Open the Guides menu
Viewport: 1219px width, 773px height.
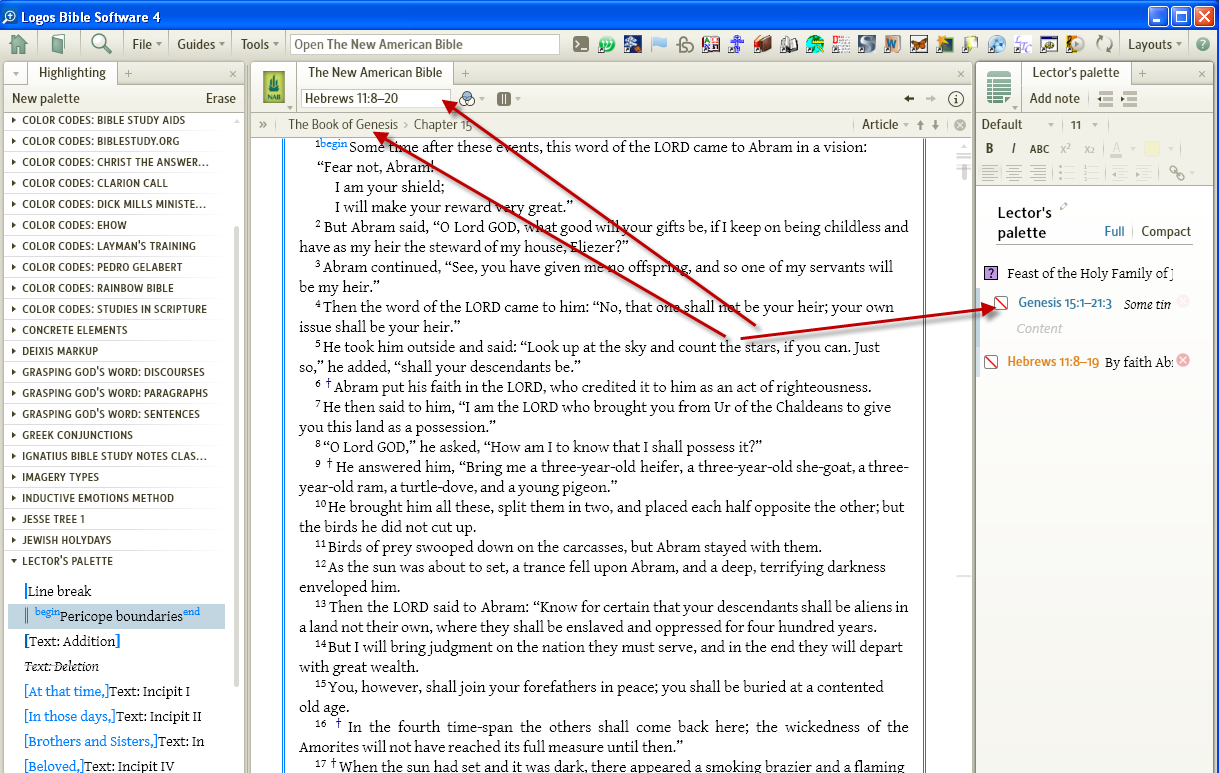(x=201, y=44)
